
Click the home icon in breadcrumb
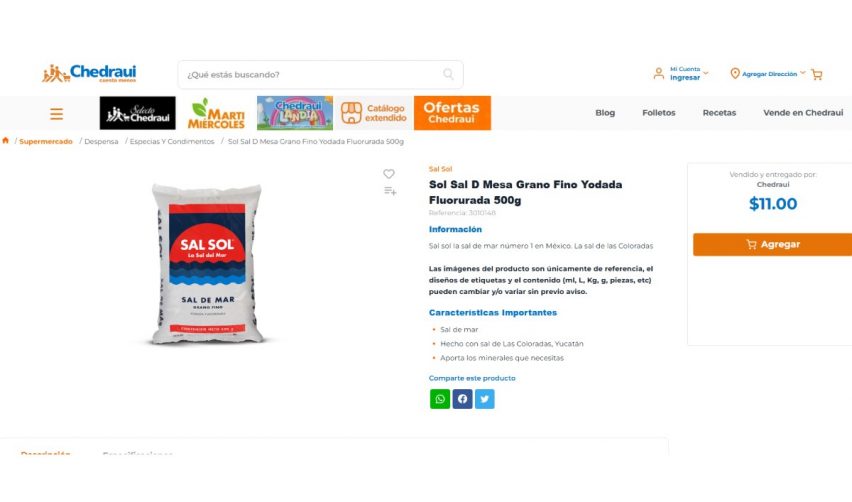tap(5, 140)
